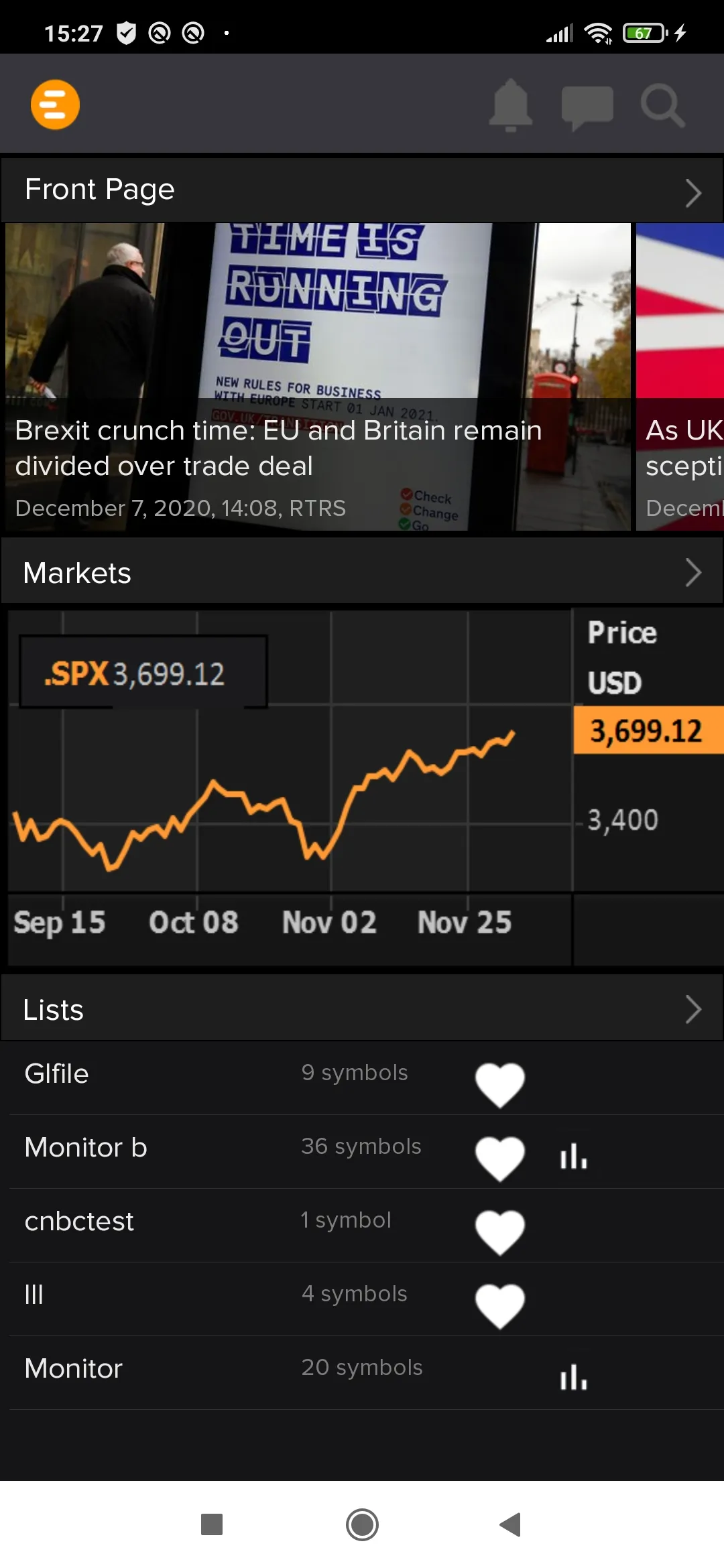The height and width of the screenshot is (1568, 724).
Task: Toggle favorite heart for cnbctest list
Action: click(500, 1232)
